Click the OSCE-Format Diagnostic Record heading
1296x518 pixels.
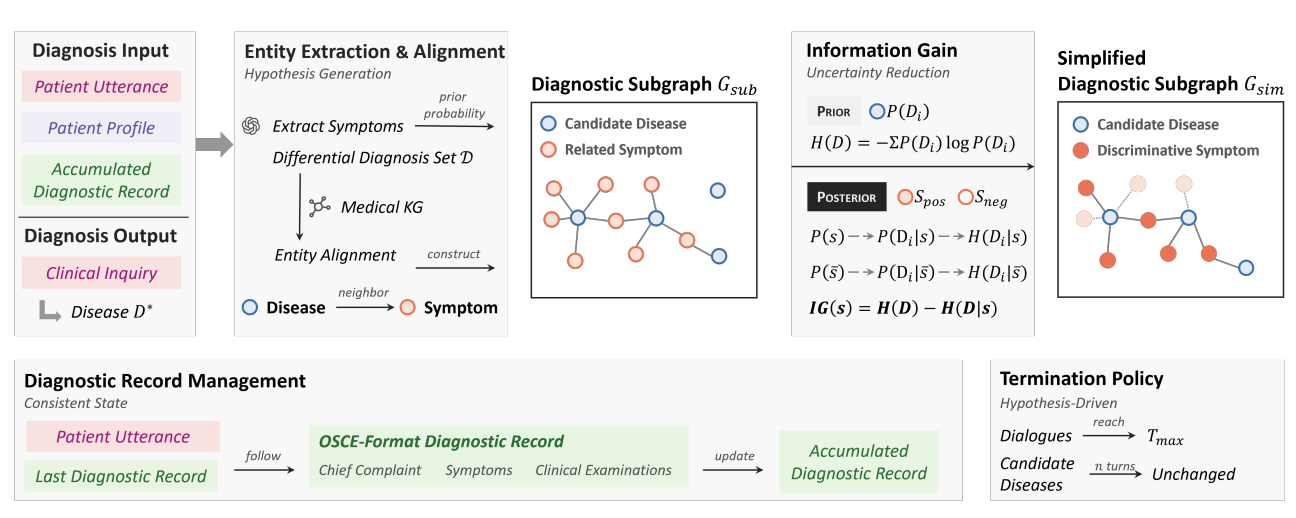(x=441, y=441)
